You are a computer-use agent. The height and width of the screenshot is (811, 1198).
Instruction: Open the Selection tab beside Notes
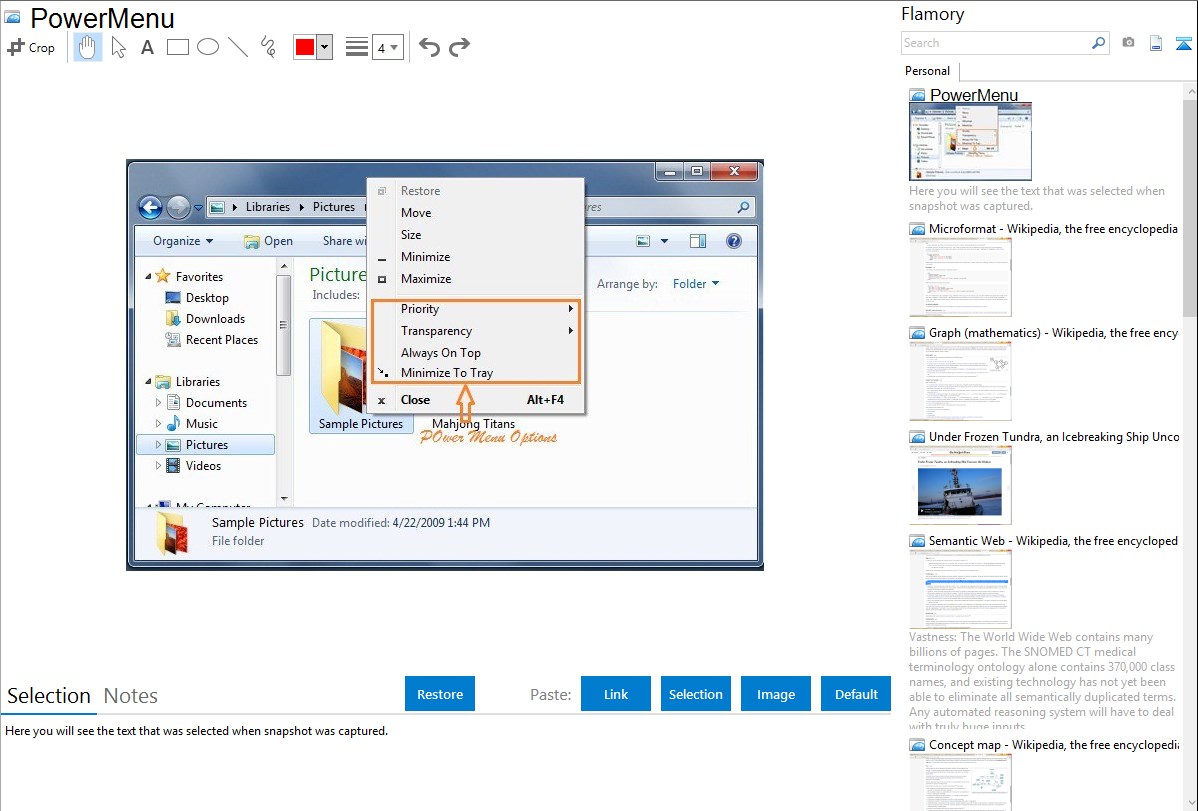coord(49,696)
